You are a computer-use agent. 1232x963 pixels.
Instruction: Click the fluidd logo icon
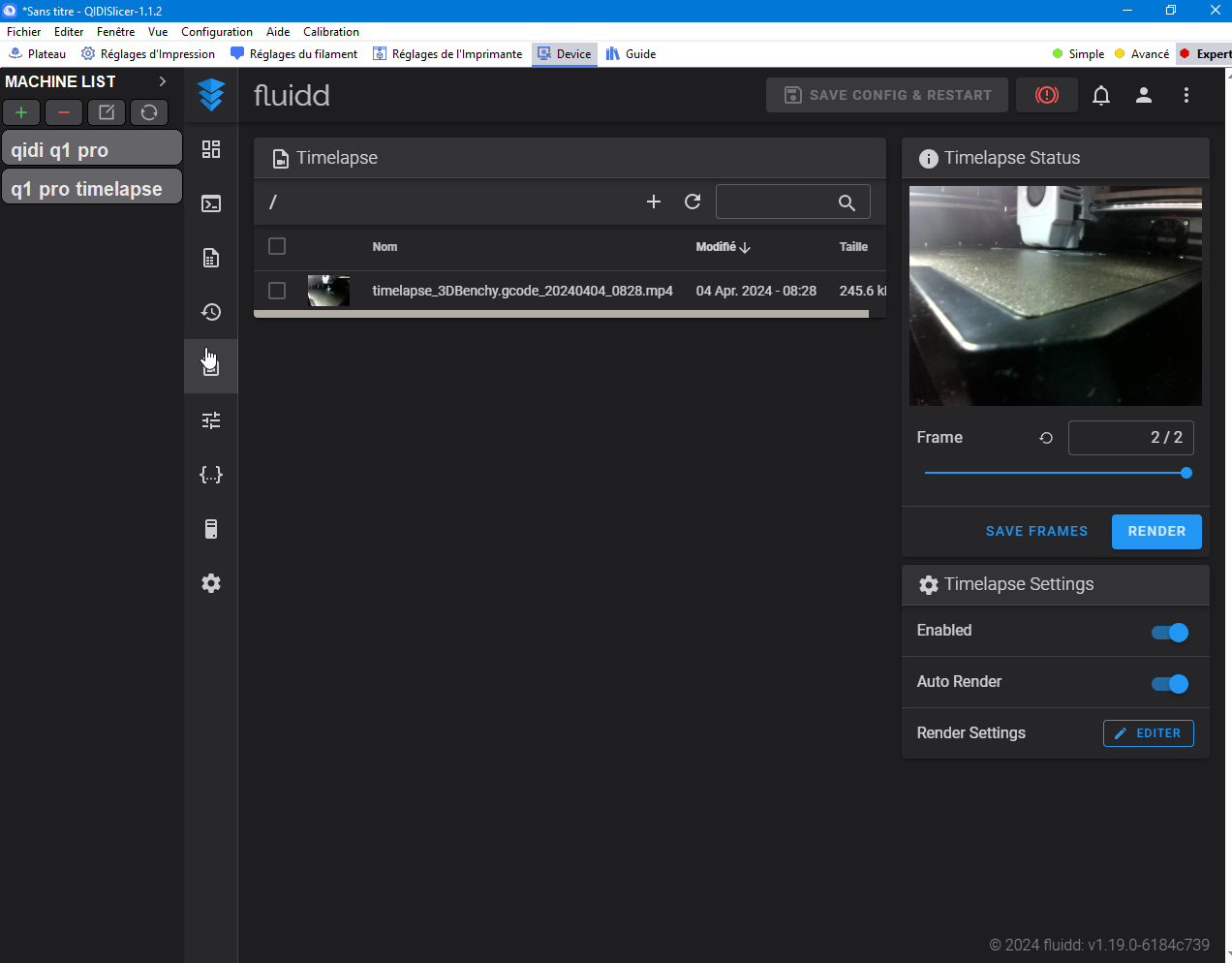[211, 95]
